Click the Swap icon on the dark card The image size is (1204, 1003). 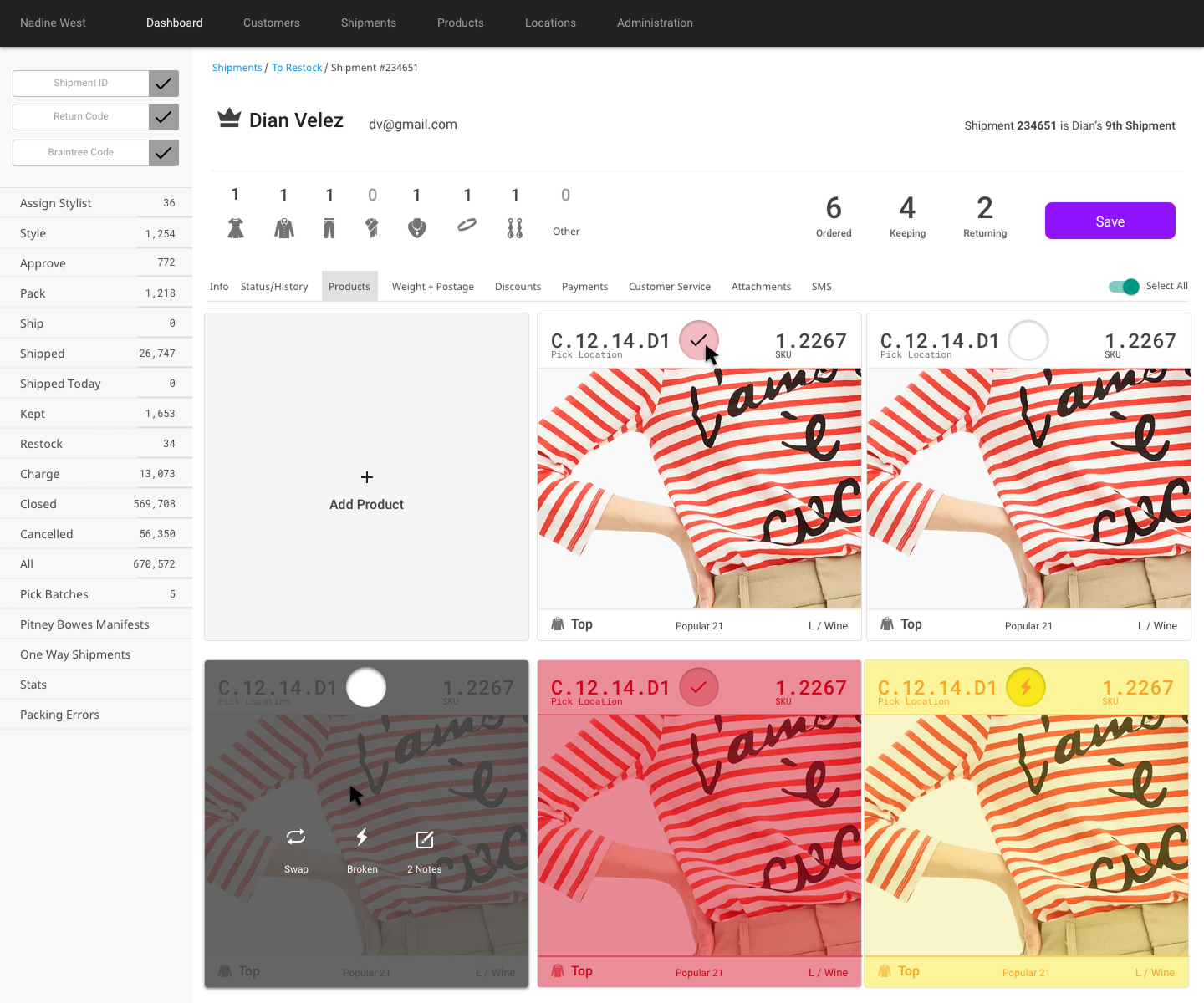tap(296, 837)
